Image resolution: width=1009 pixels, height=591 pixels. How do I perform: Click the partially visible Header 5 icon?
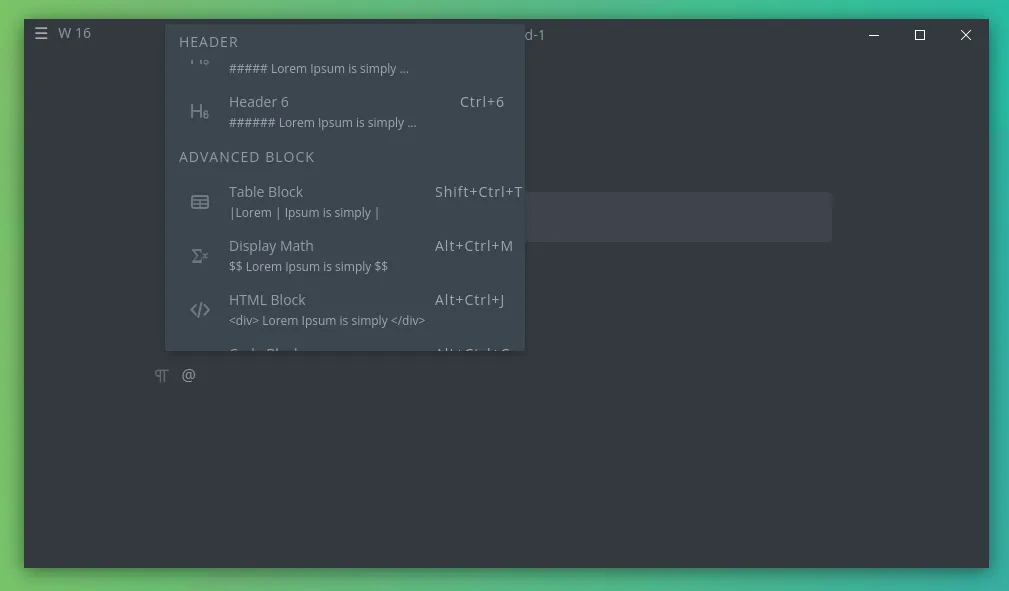click(x=200, y=60)
